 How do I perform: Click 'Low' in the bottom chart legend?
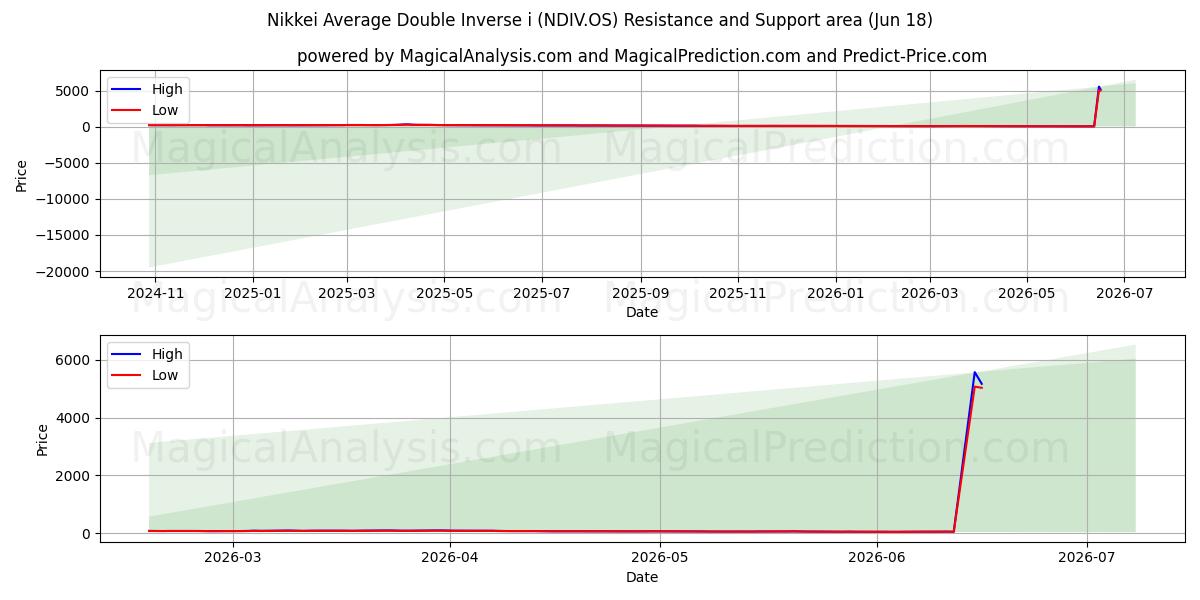(x=165, y=375)
